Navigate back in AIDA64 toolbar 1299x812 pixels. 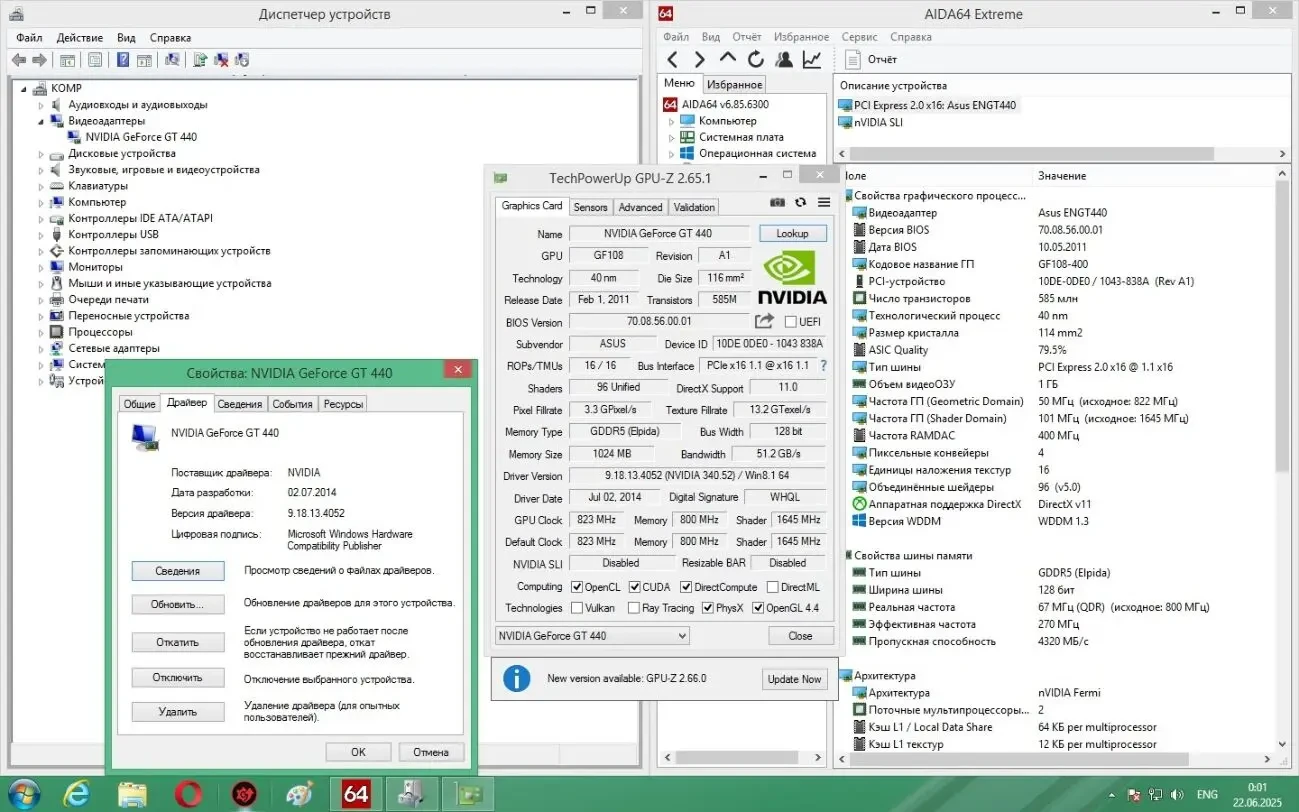pyautogui.click(x=673, y=60)
